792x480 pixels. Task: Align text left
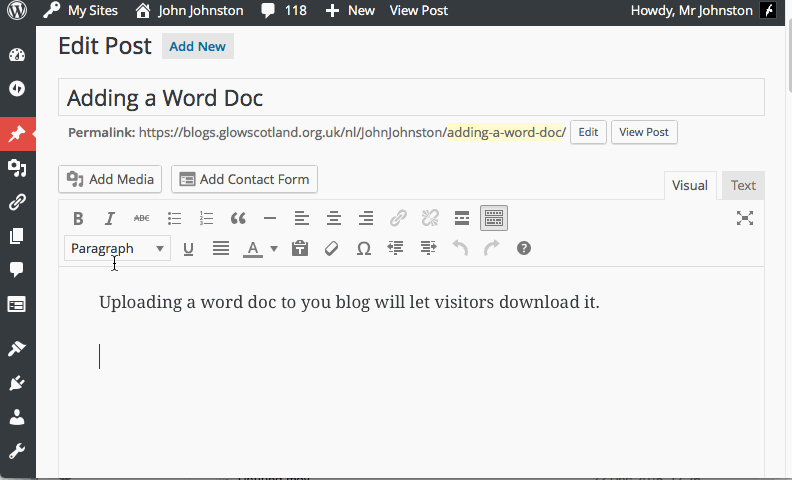pos(302,218)
